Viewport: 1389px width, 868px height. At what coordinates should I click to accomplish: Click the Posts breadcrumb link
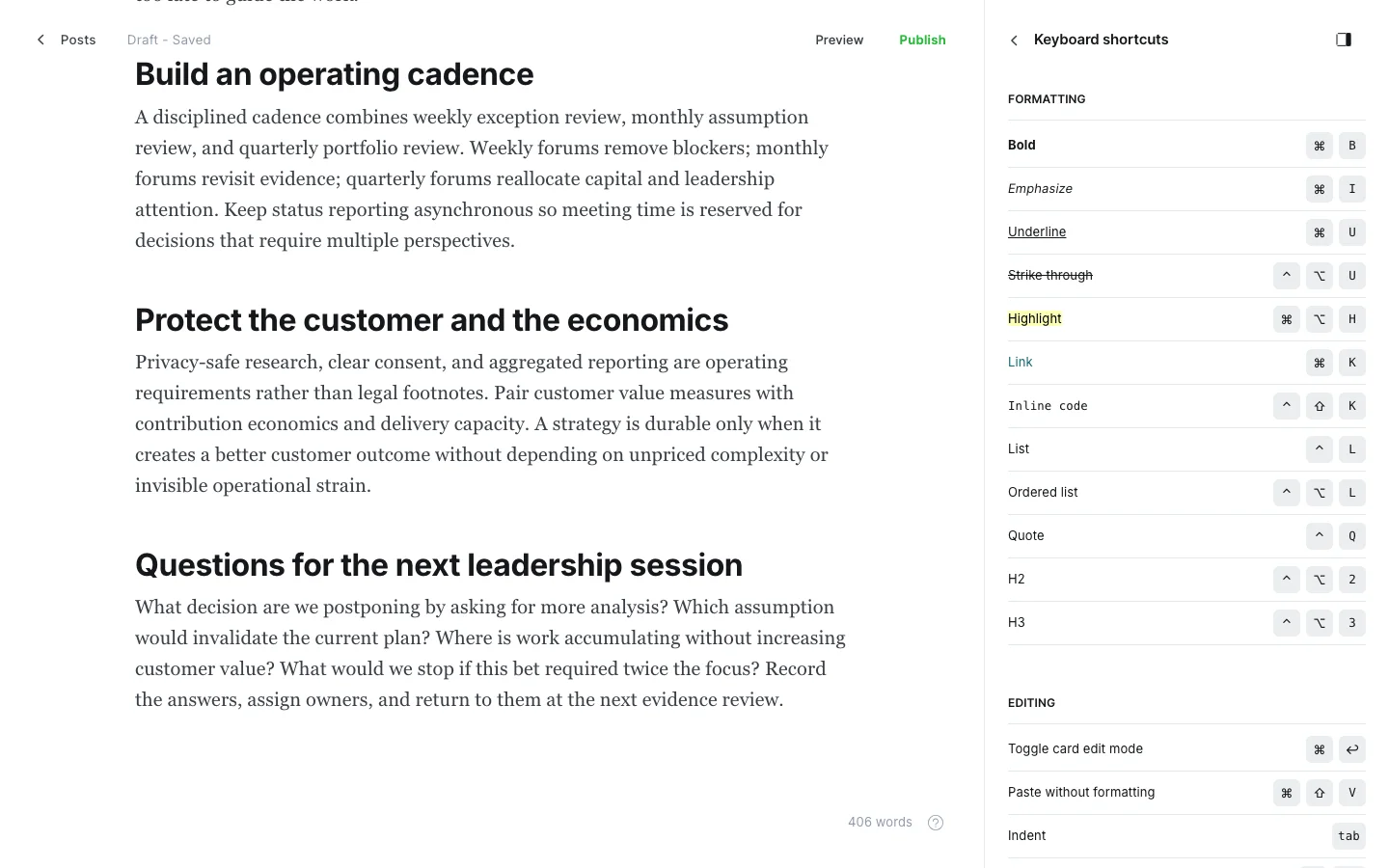point(78,40)
